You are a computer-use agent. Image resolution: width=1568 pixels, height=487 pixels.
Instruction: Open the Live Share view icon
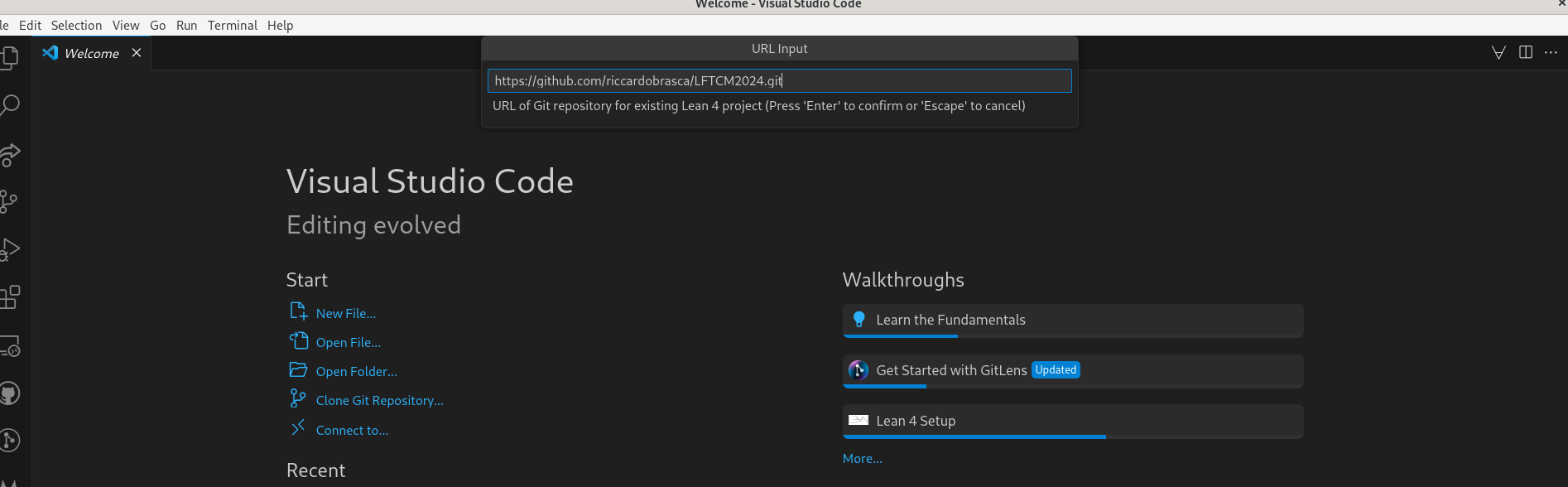[x=9, y=154]
